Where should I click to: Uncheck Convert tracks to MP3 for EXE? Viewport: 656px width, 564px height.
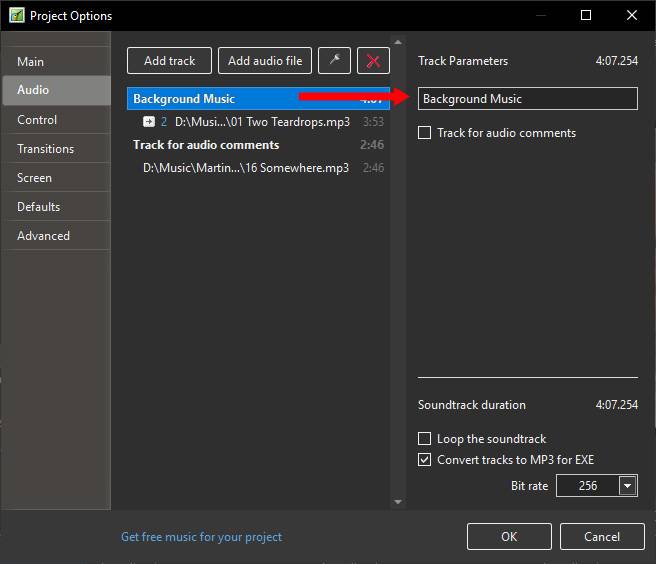tap(424, 459)
